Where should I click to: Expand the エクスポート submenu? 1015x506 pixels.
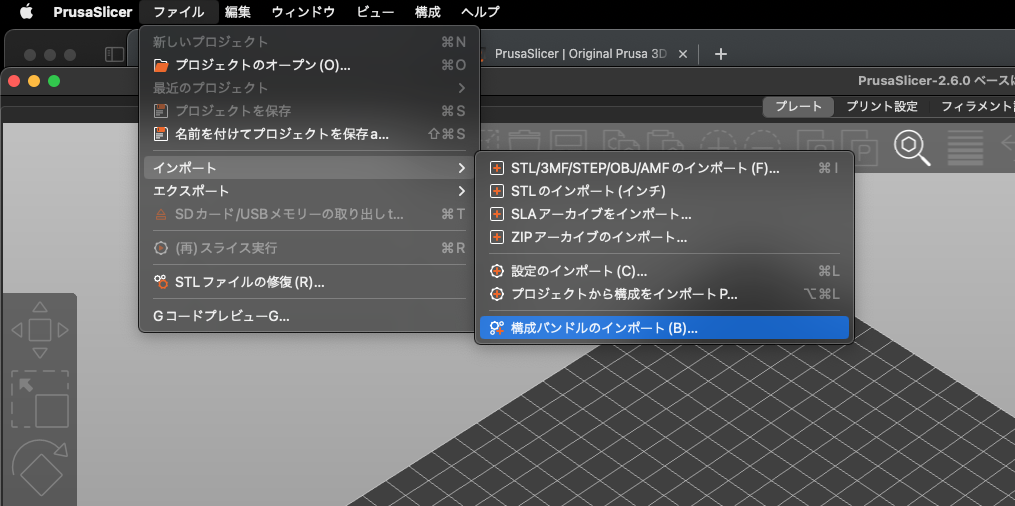(x=309, y=191)
